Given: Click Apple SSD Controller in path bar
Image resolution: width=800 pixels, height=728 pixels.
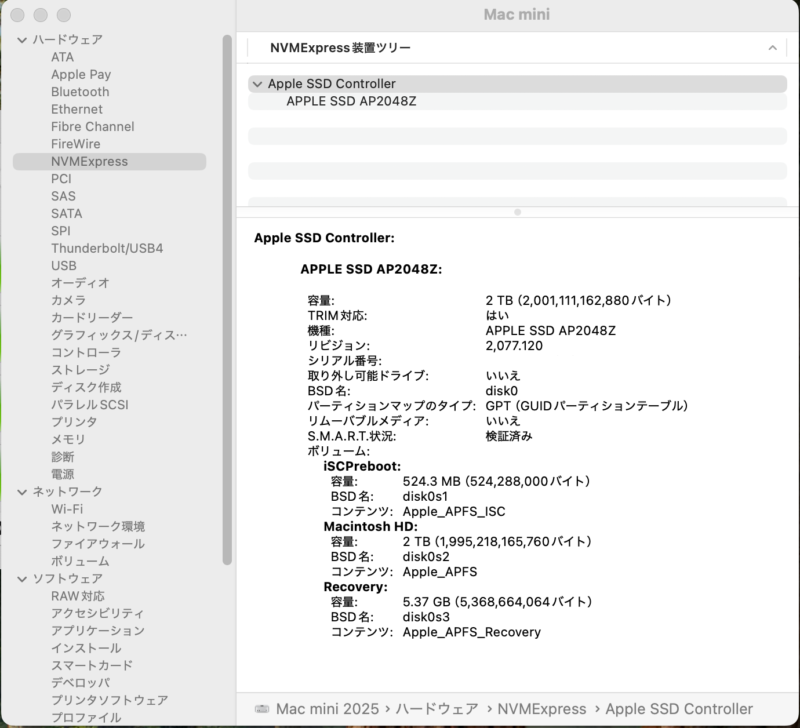Looking at the screenshot, I should pos(679,709).
